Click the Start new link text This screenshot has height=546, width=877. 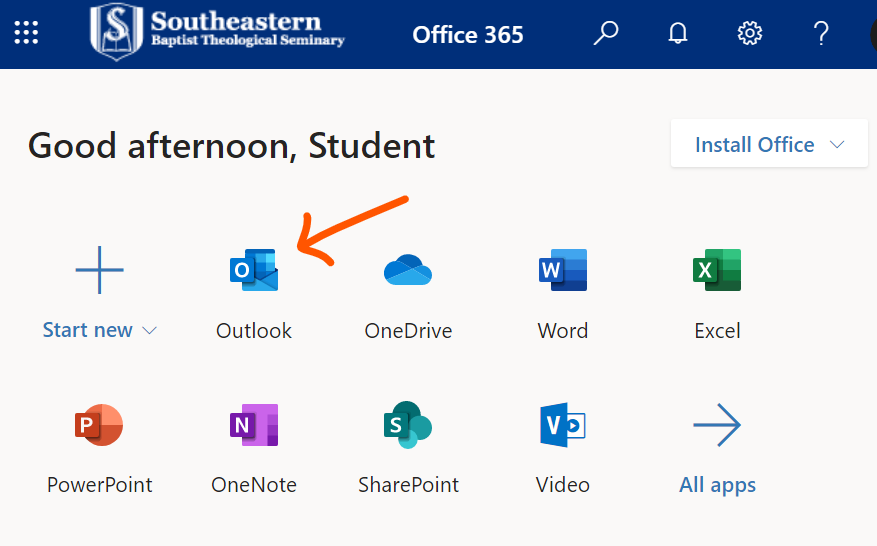(88, 330)
